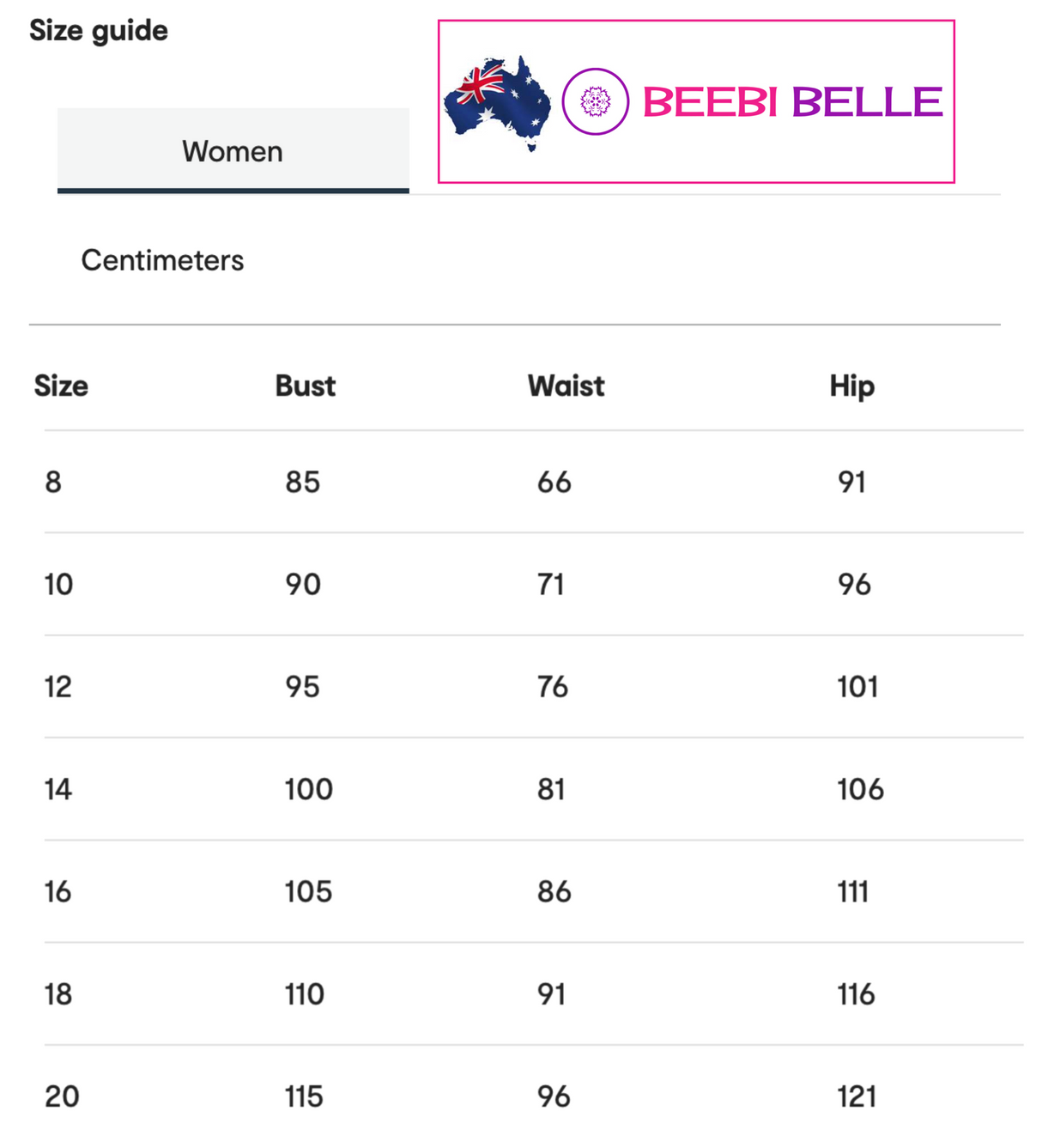Click the BEEBI BELLE brand text
Screen dimensions: 1042x1148
[x=792, y=102]
